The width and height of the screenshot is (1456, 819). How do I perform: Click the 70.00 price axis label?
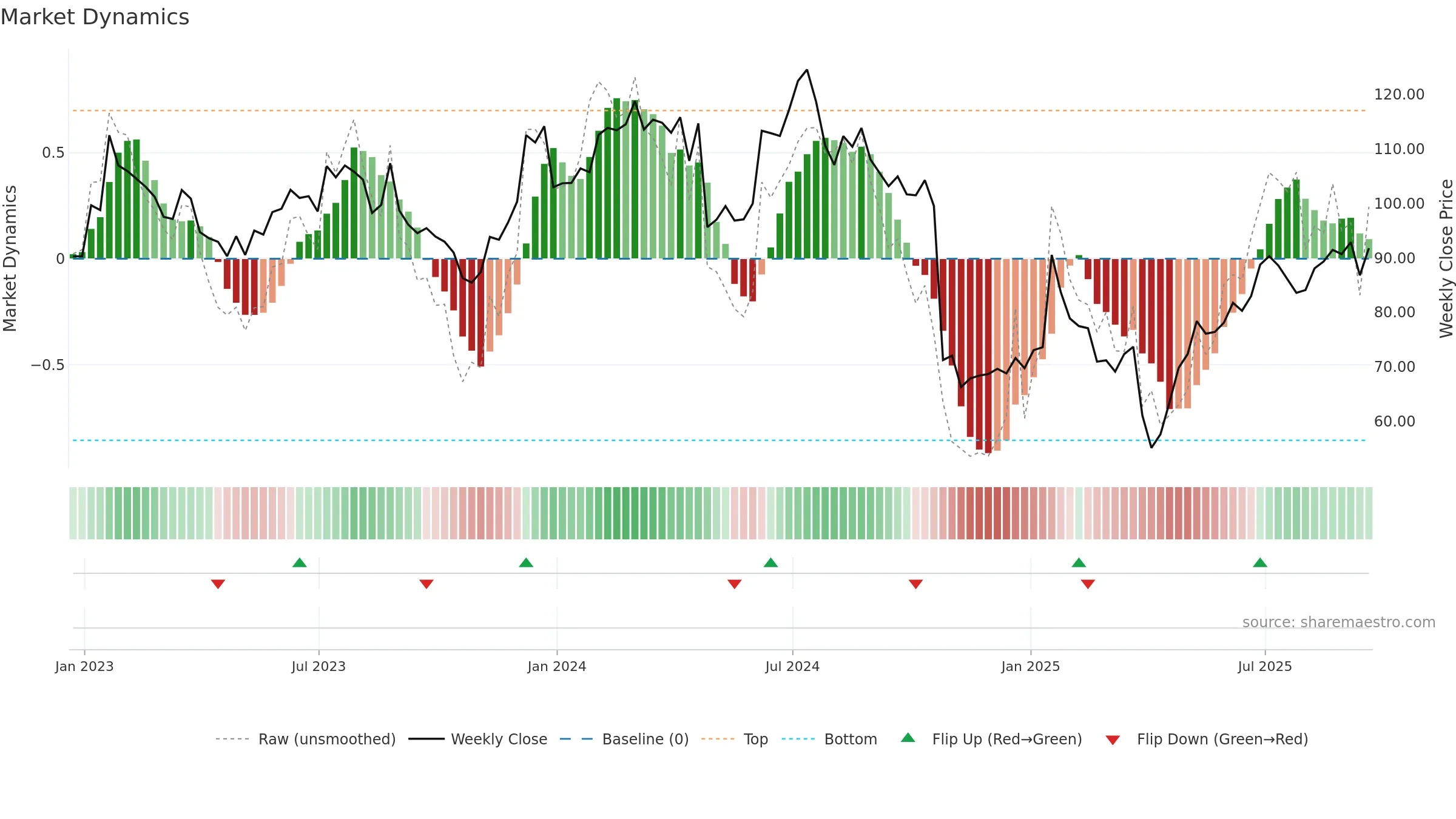(x=1395, y=367)
